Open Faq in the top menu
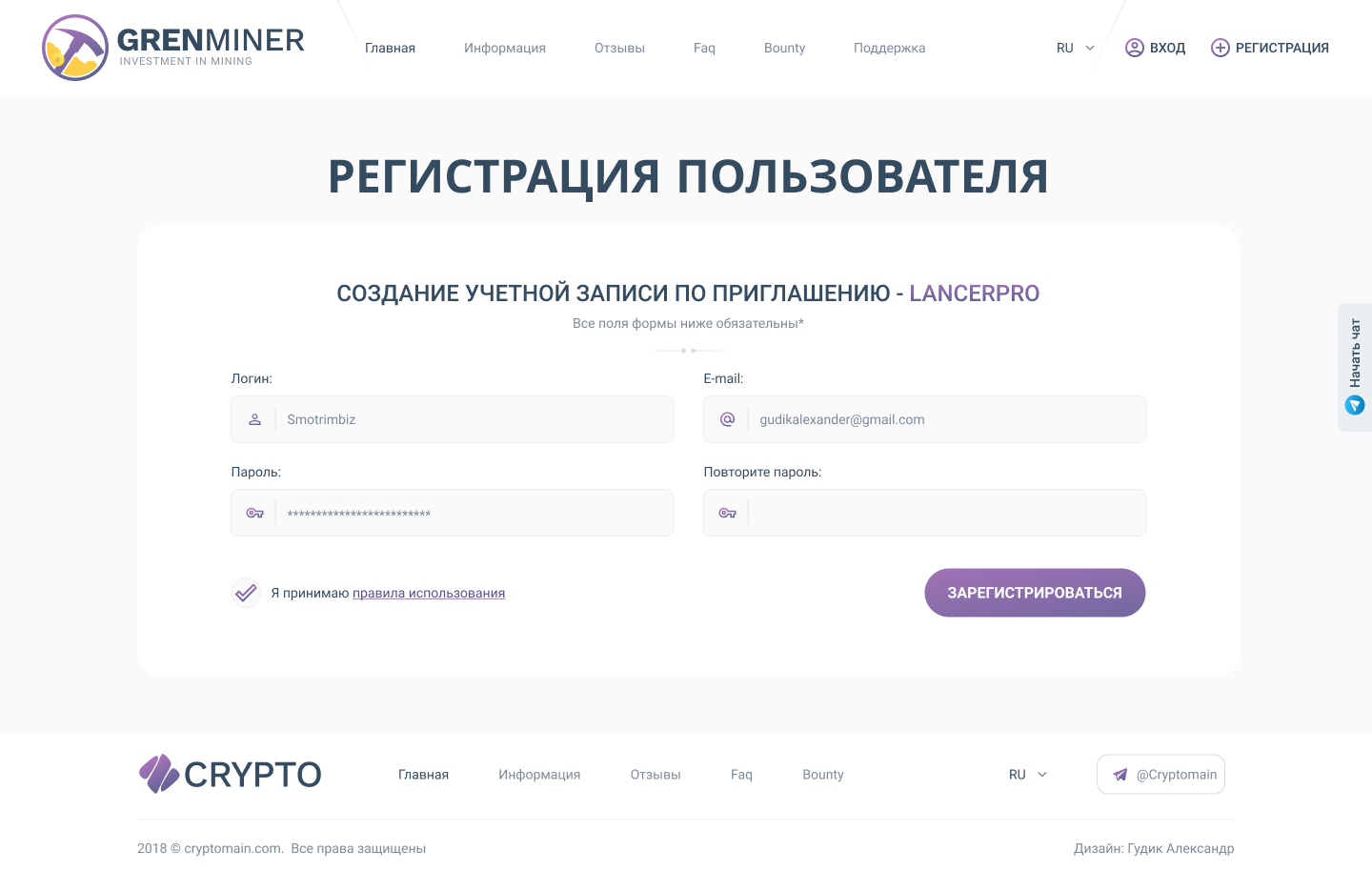1372x871 pixels. click(704, 48)
